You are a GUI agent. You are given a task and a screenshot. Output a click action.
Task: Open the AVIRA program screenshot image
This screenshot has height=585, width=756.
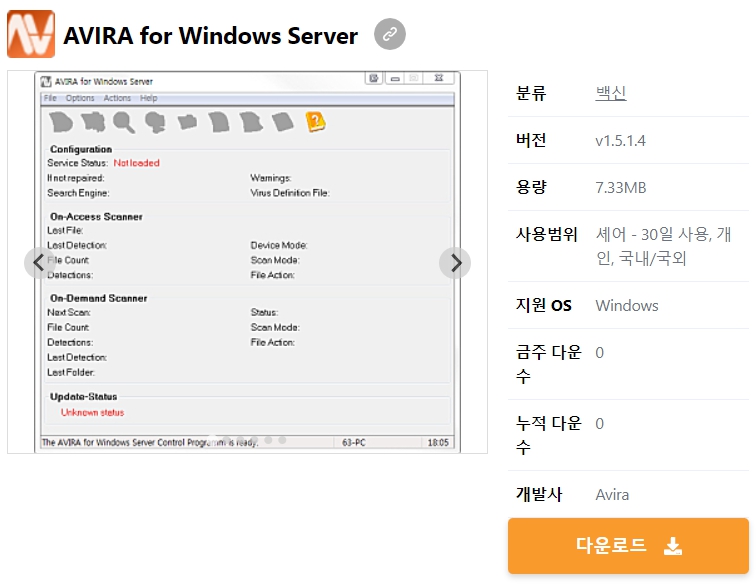pos(247,262)
